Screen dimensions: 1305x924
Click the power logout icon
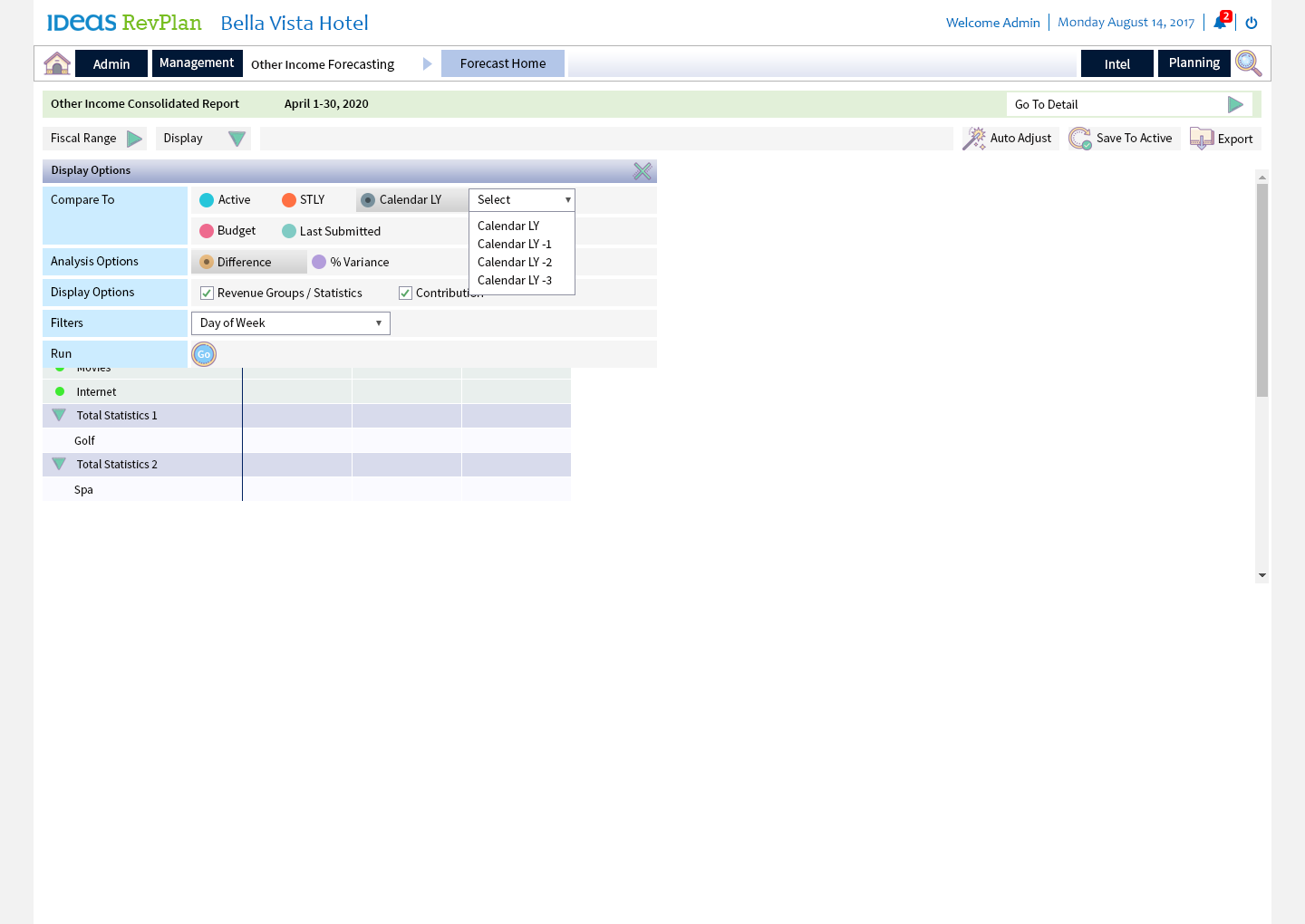pos(1252,23)
